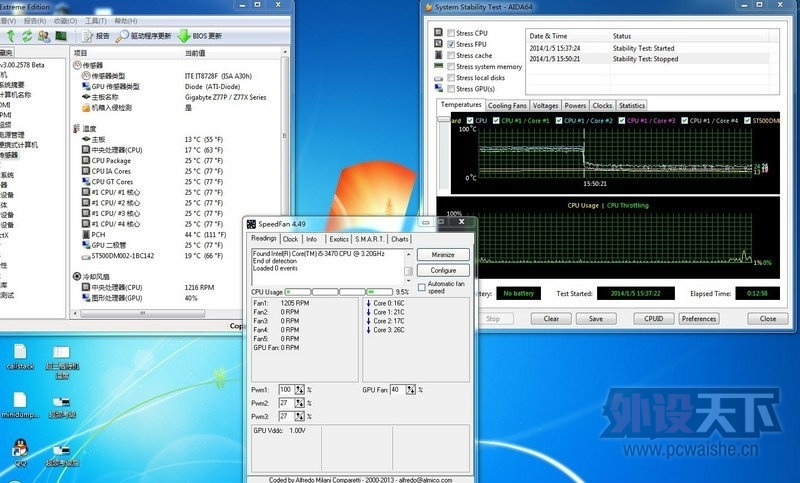Click the Stress local disks drive icon
Image resolution: width=800 pixels, height=483 pixels.
click(438, 78)
